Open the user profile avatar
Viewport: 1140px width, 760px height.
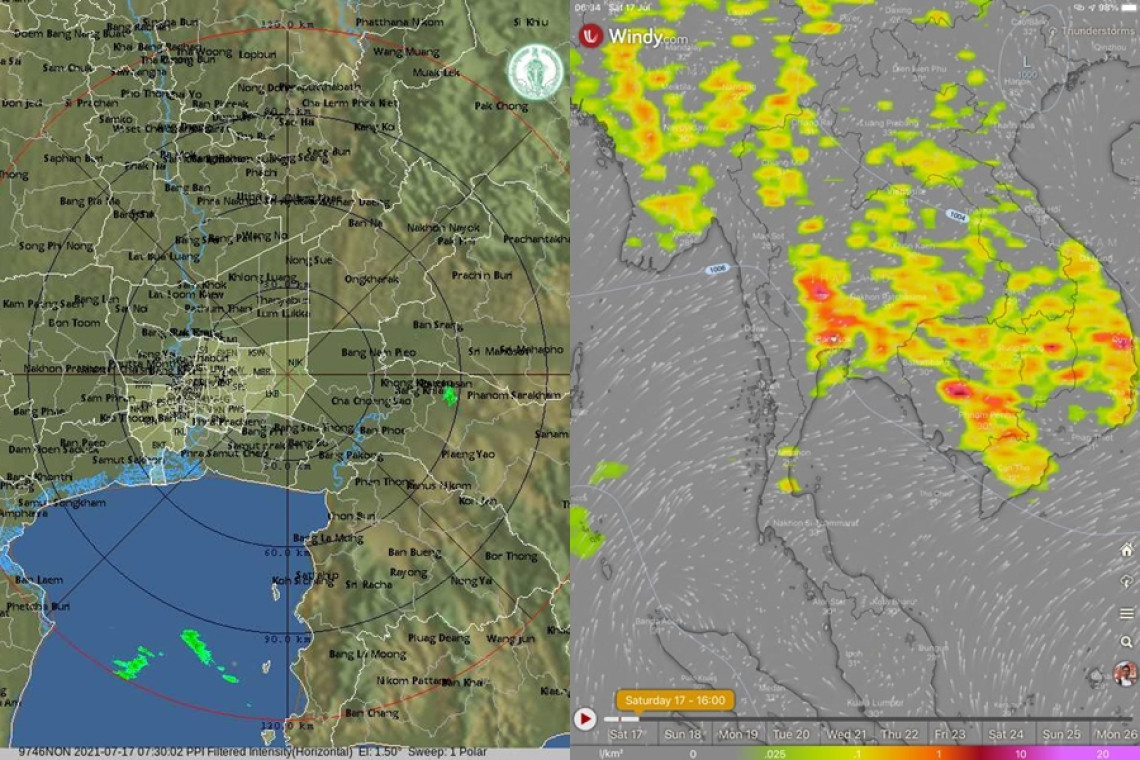click(1124, 674)
